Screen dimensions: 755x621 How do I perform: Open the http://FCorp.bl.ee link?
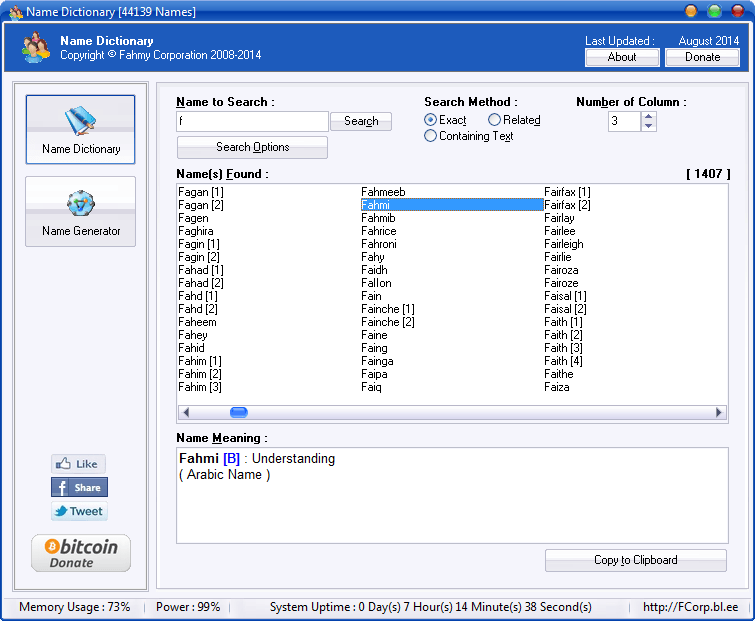pos(690,607)
